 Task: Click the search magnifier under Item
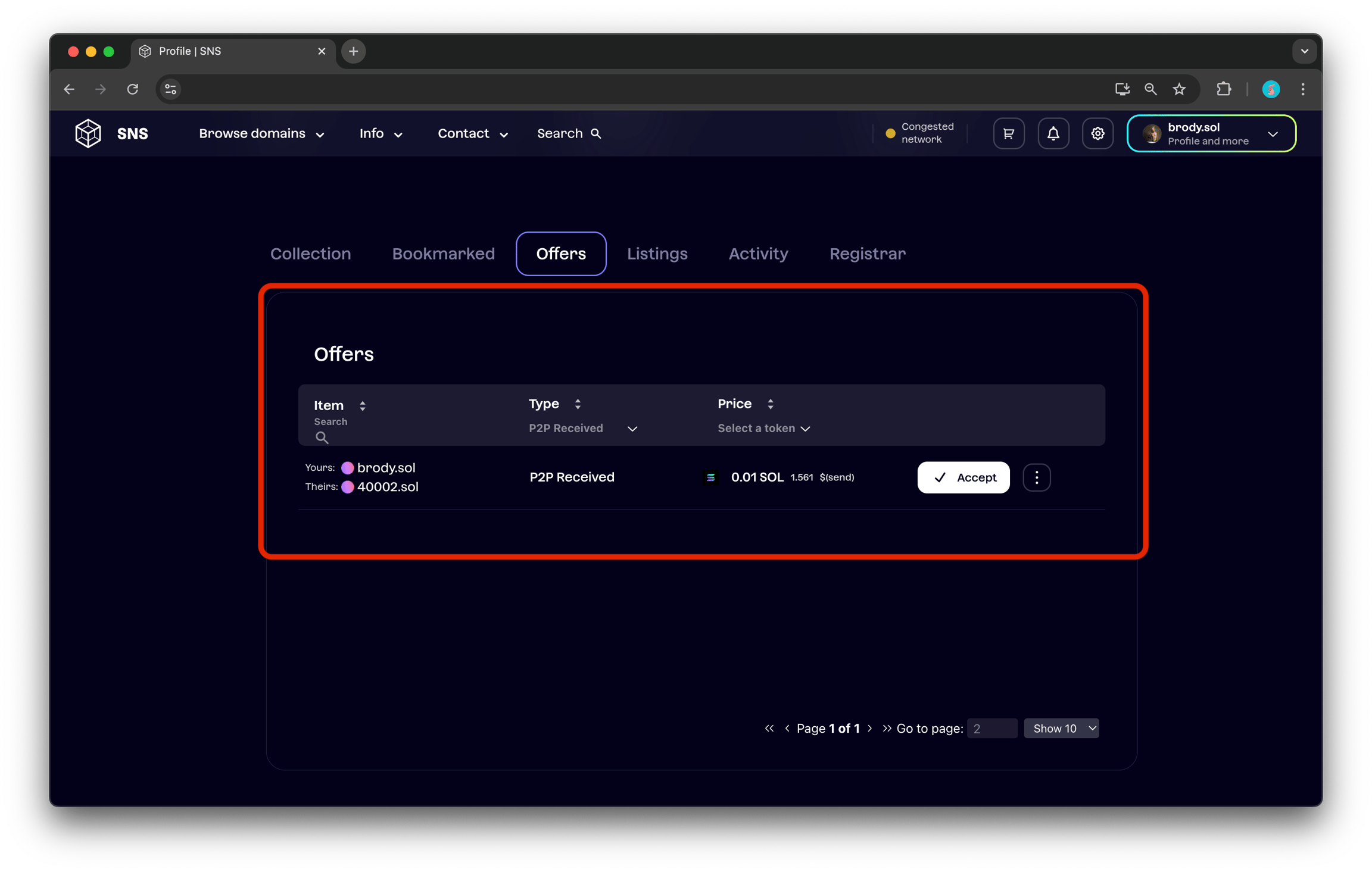click(322, 437)
